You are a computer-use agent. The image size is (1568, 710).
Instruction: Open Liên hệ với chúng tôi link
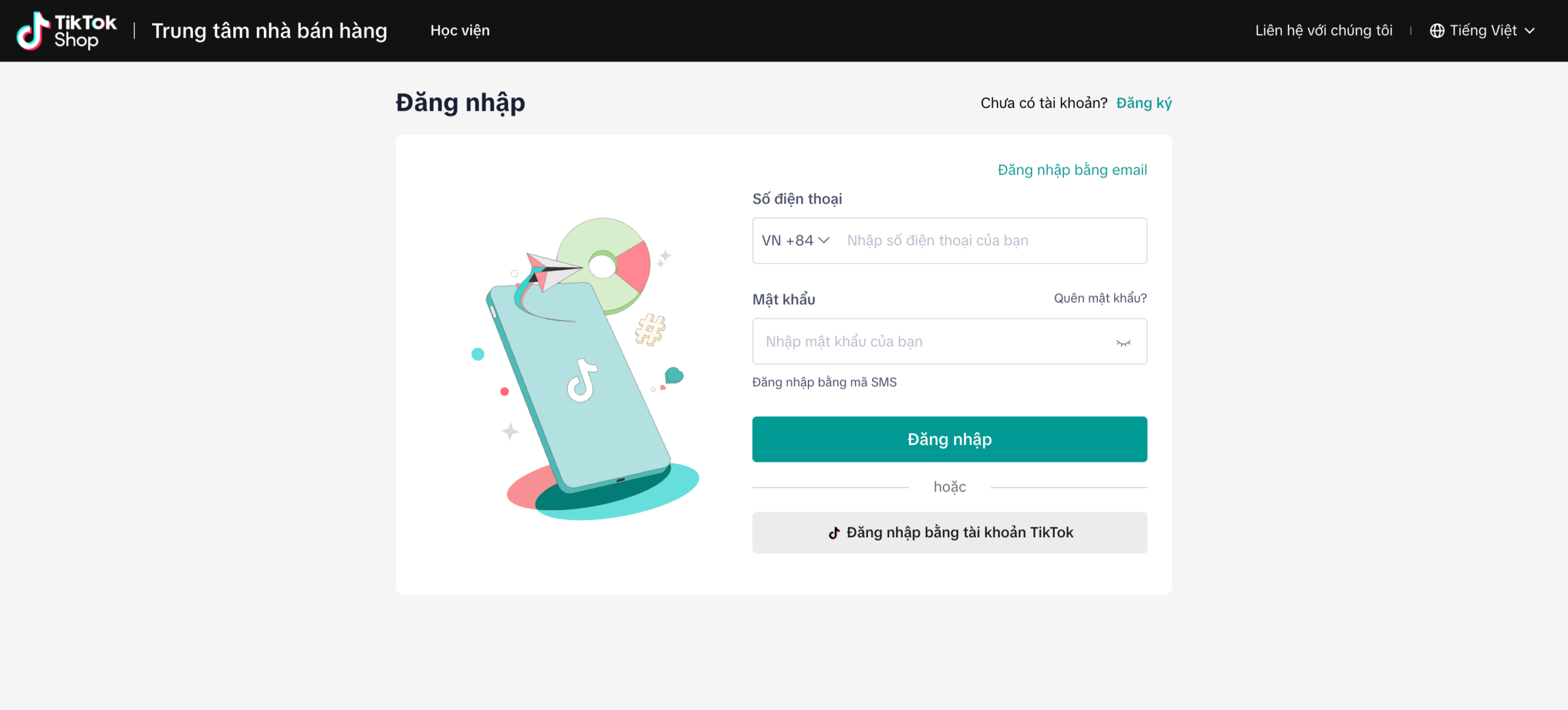click(x=1324, y=31)
